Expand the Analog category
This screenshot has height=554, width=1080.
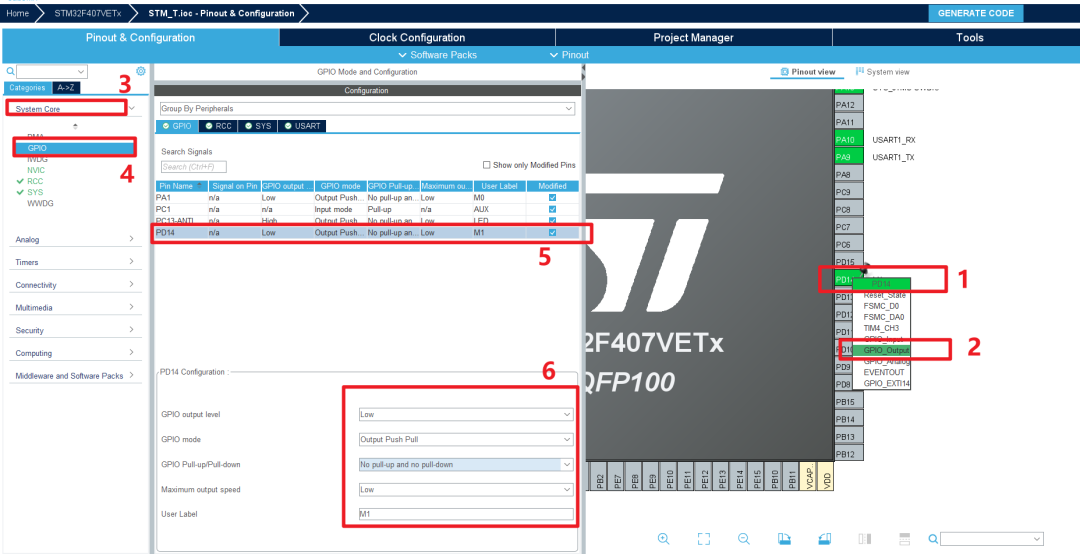[x=74, y=239]
